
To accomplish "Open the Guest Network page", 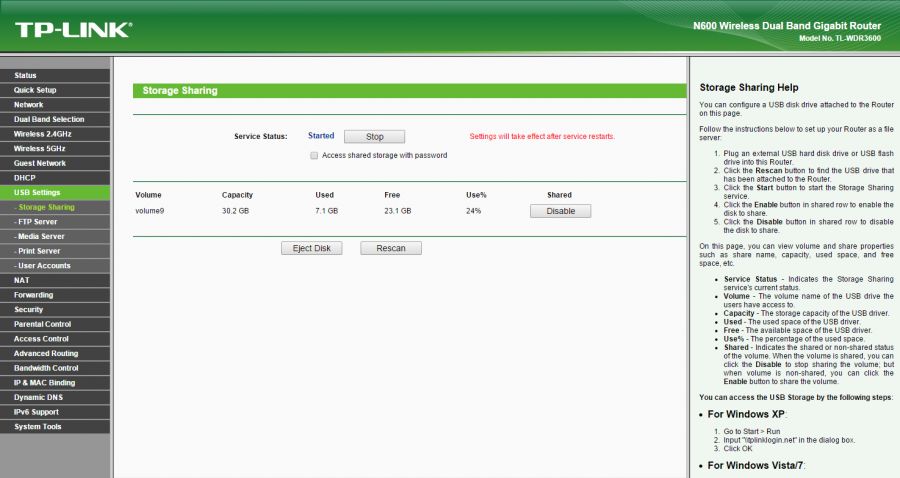I will point(40,163).
